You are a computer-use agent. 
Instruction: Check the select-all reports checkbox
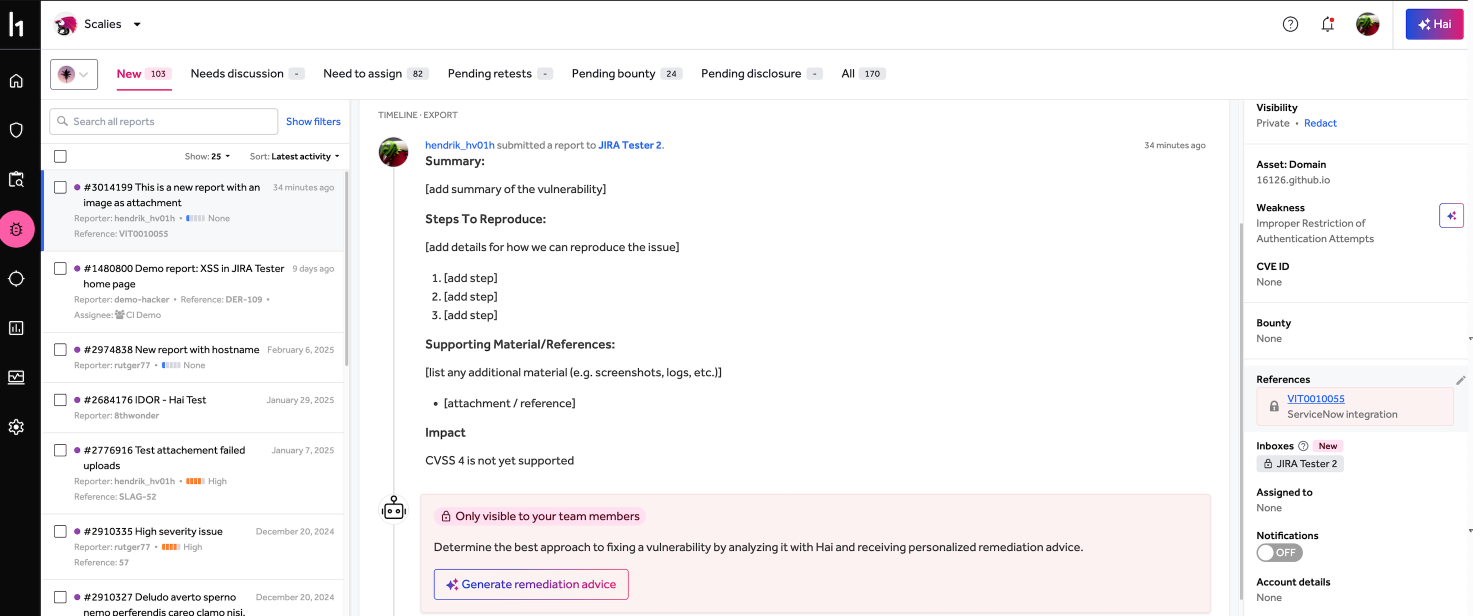click(x=60, y=156)
